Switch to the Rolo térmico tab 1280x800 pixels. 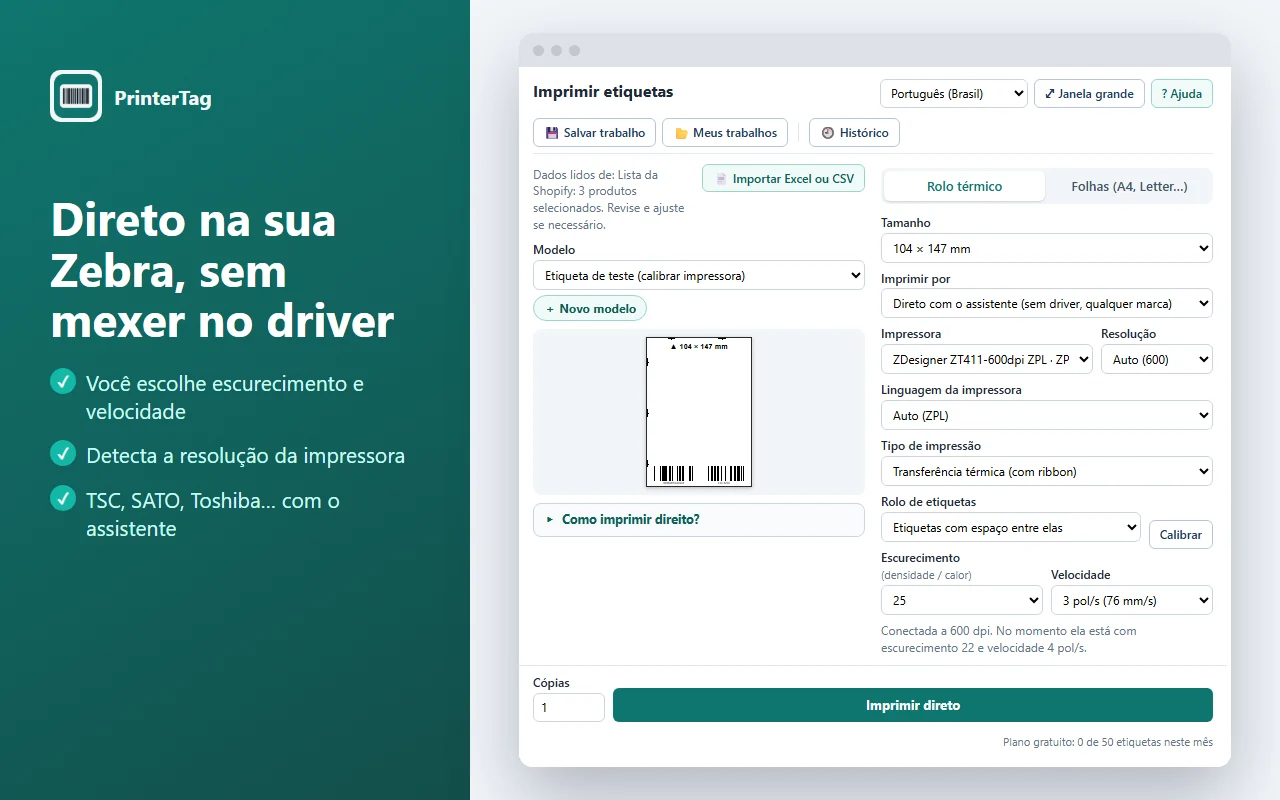click(x=964, y=186)
